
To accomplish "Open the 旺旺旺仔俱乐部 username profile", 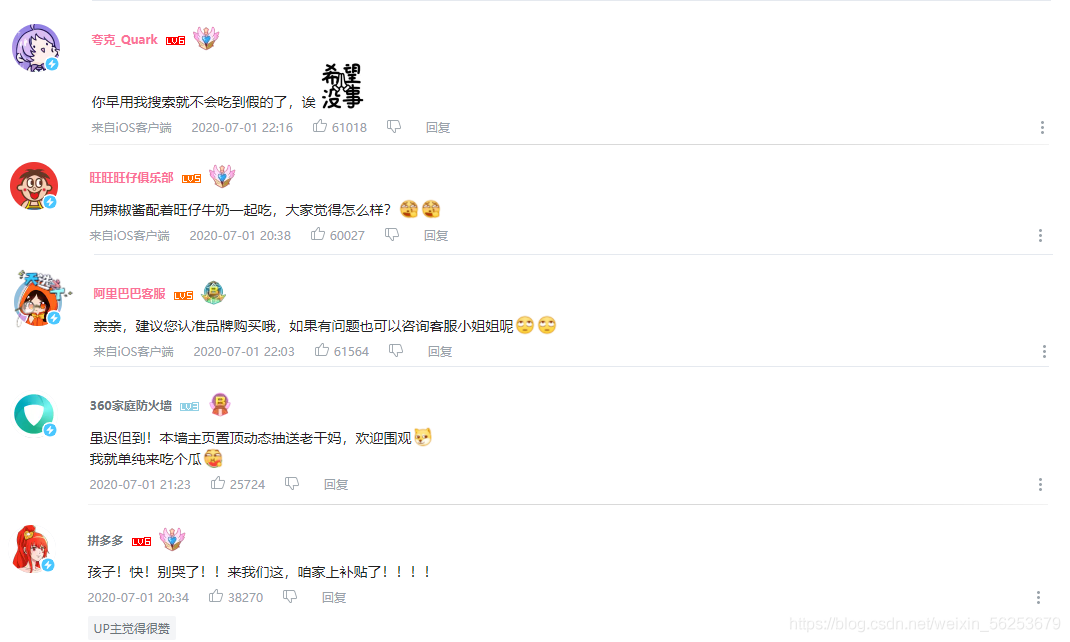I will point(132,177).
